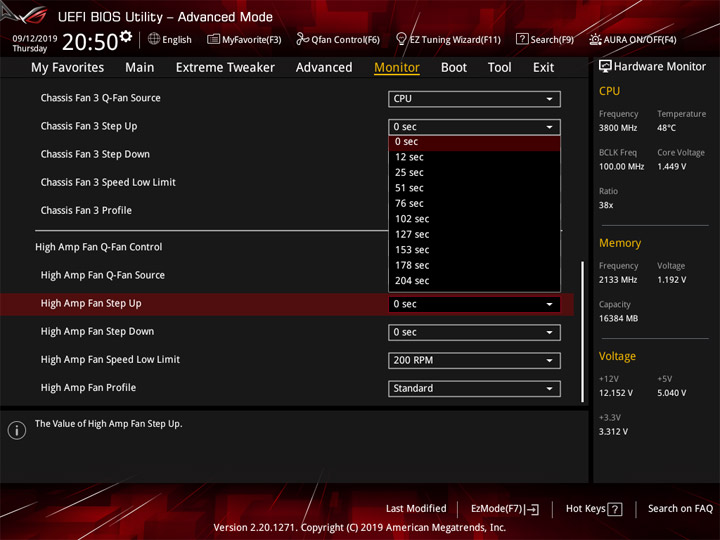720x540 pixels.
Task: Toggle AURA ON/OFF light icon
Action: tap(595, 39)
